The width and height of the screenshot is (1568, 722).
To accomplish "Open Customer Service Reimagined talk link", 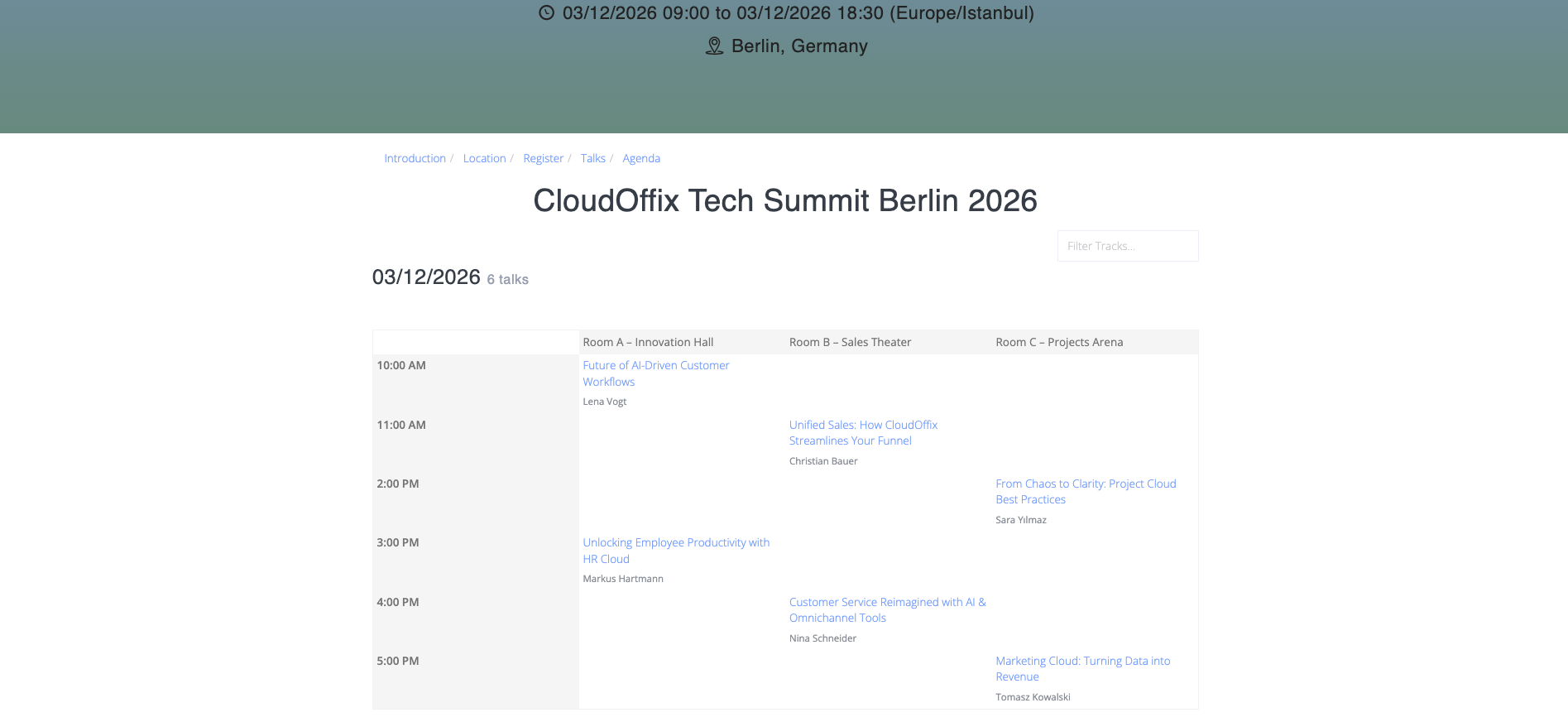I will [x=887, y=610].
